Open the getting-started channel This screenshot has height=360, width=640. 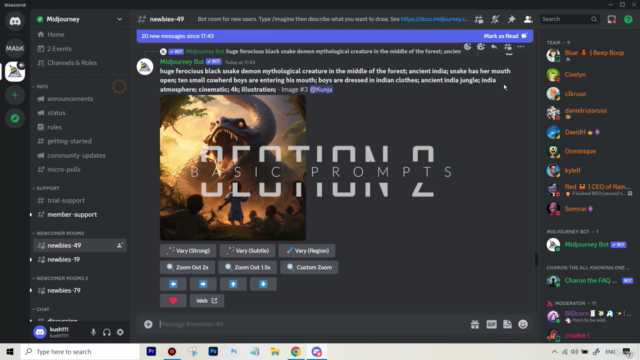pyautogui.click(x=80, y=141)
